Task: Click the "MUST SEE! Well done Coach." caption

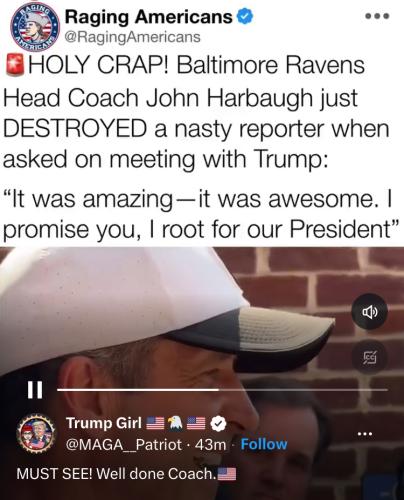Action: [x=117, y=473]
